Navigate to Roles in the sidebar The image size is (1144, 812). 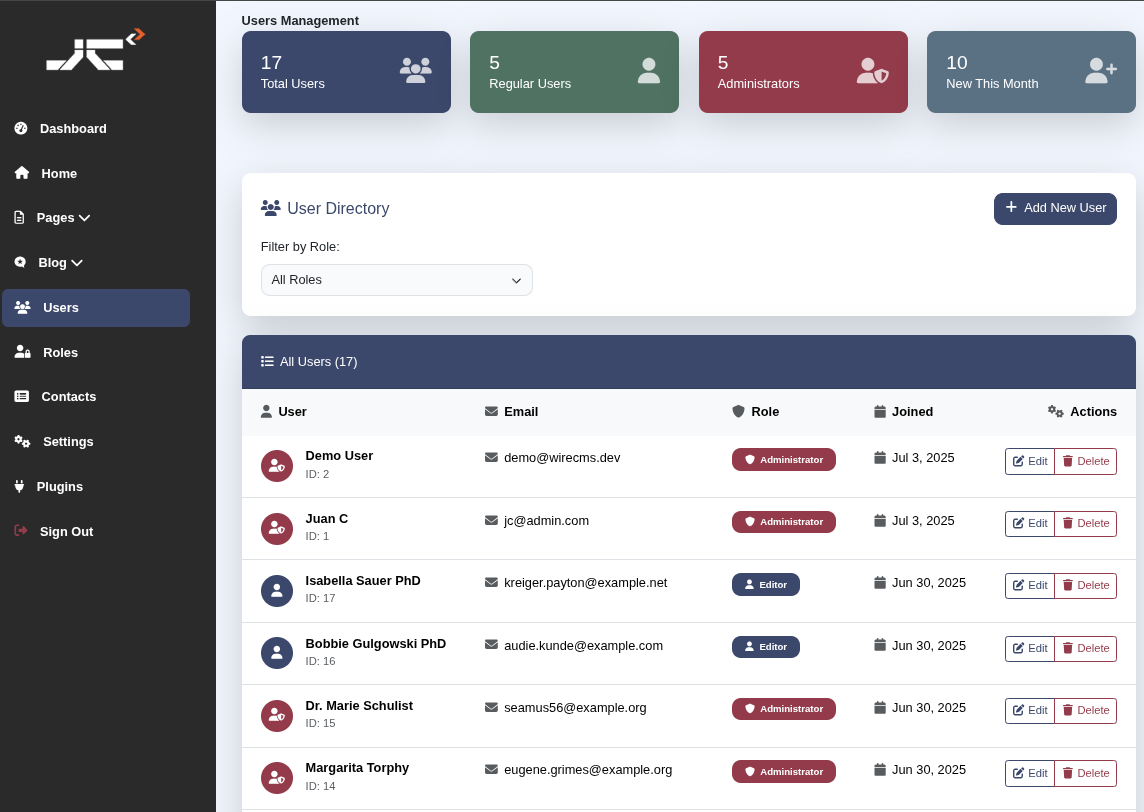point(96,352)
